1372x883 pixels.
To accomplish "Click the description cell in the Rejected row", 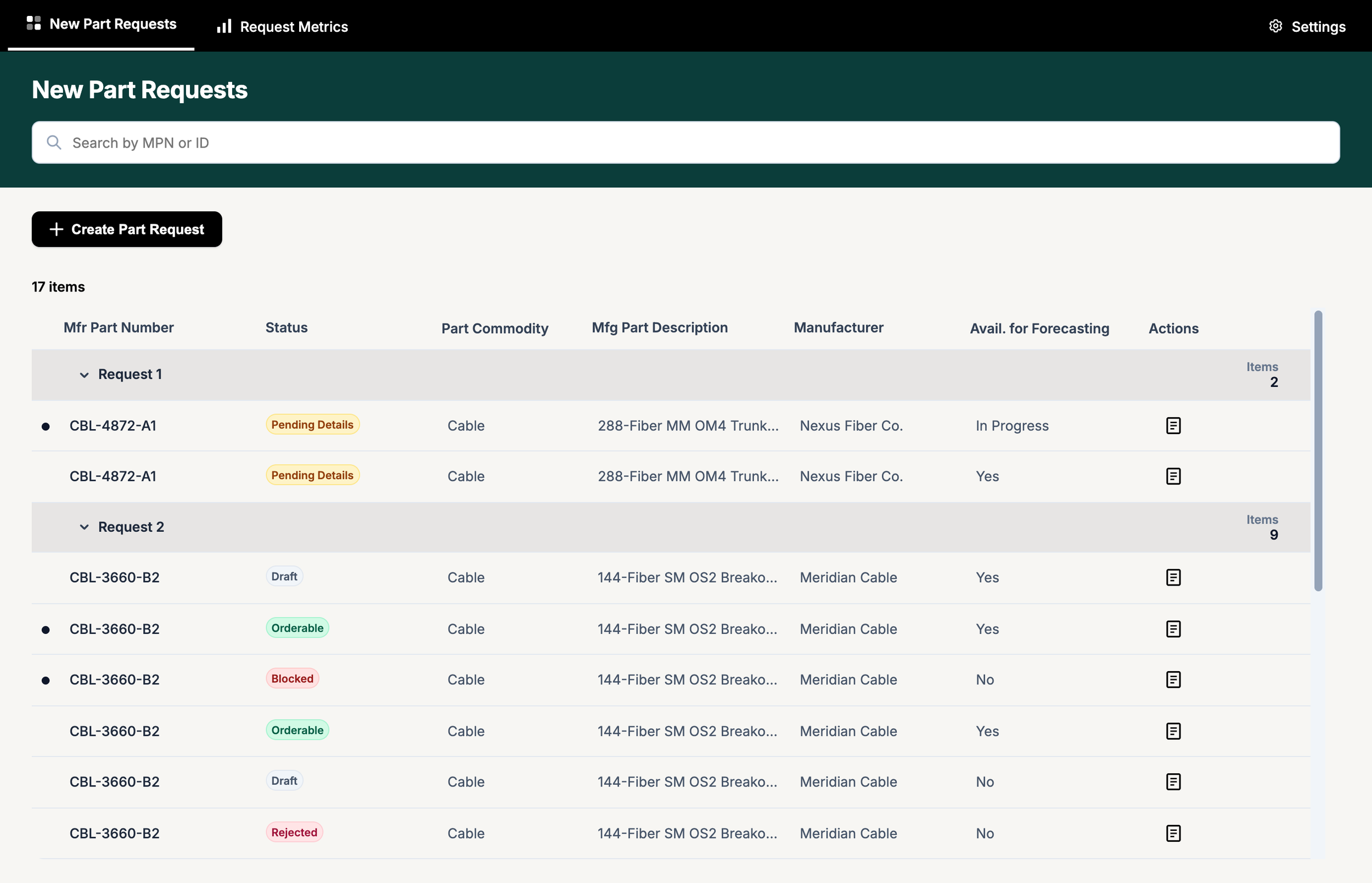I will click(x=688, y=833).
